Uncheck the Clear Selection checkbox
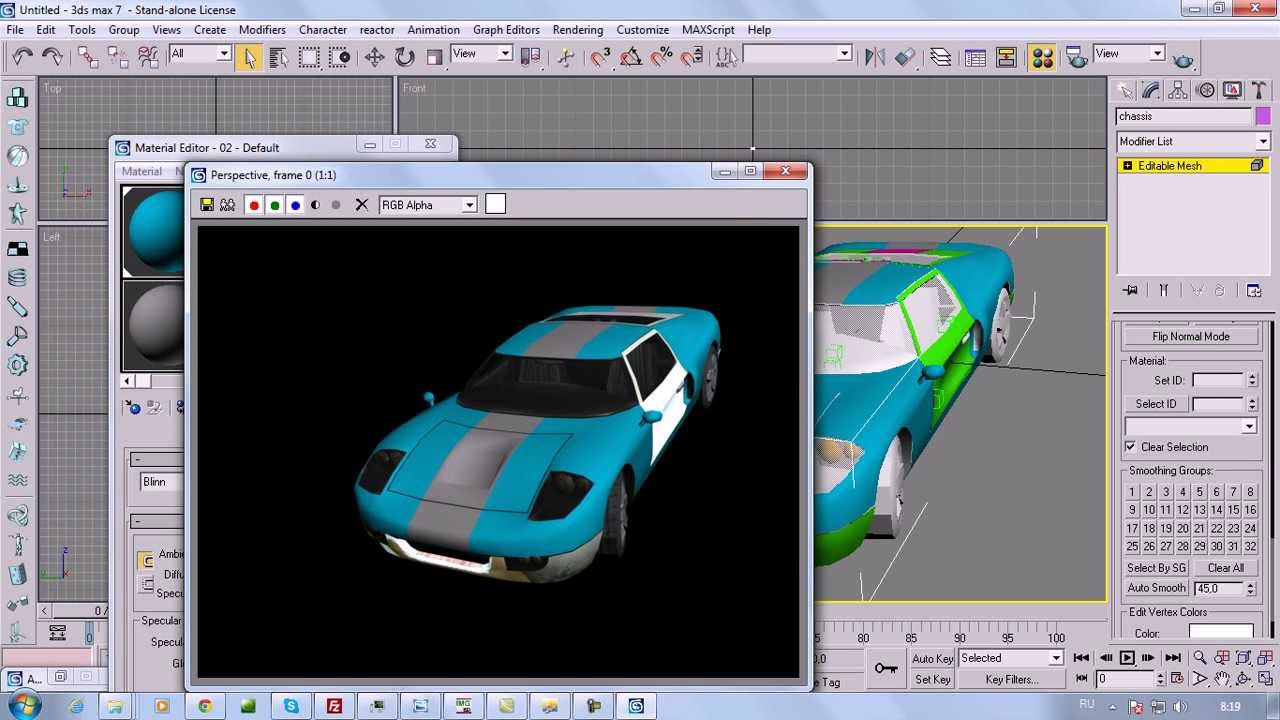 (1131, 447)
